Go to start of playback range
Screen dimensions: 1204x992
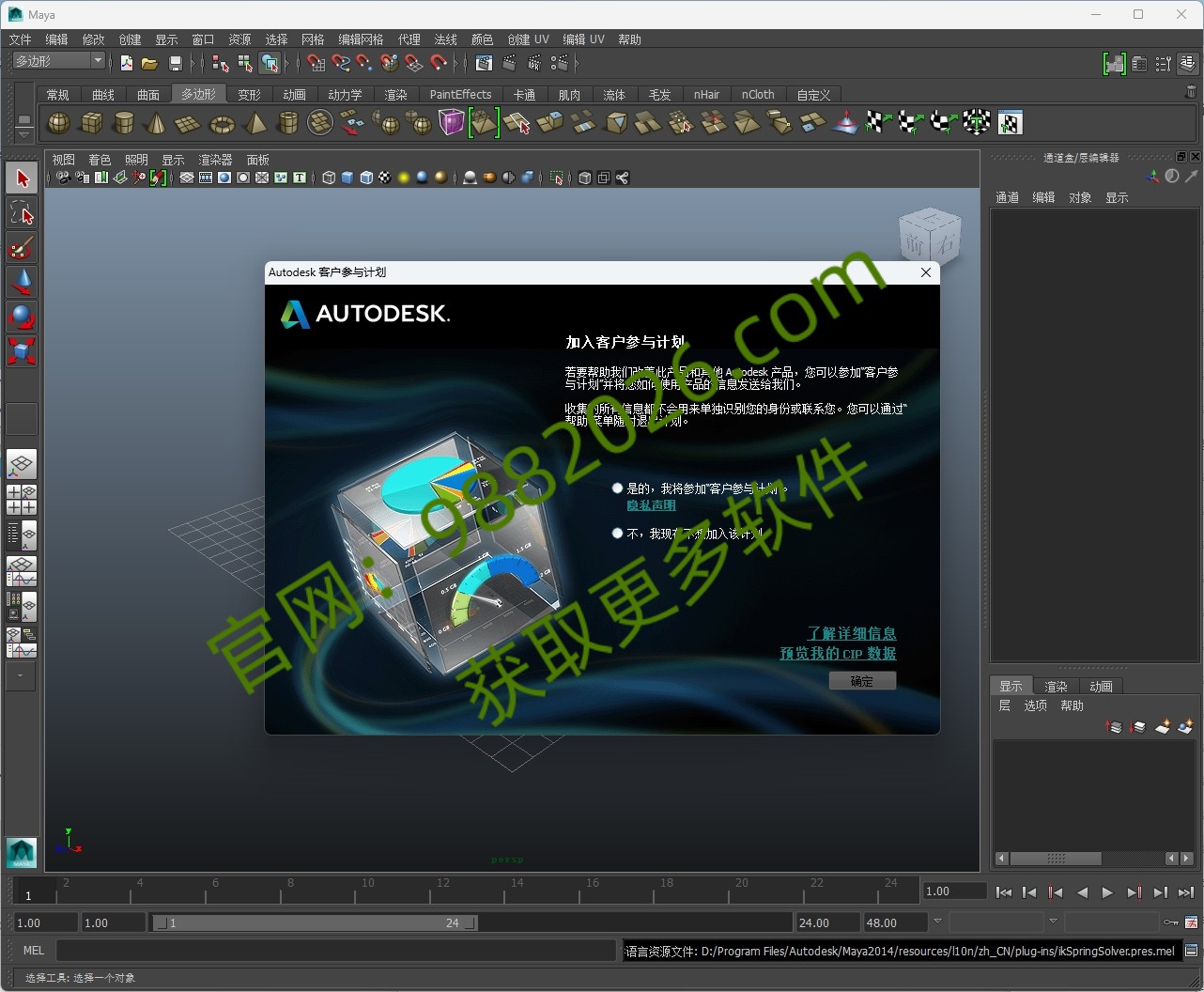[1003, 892]
